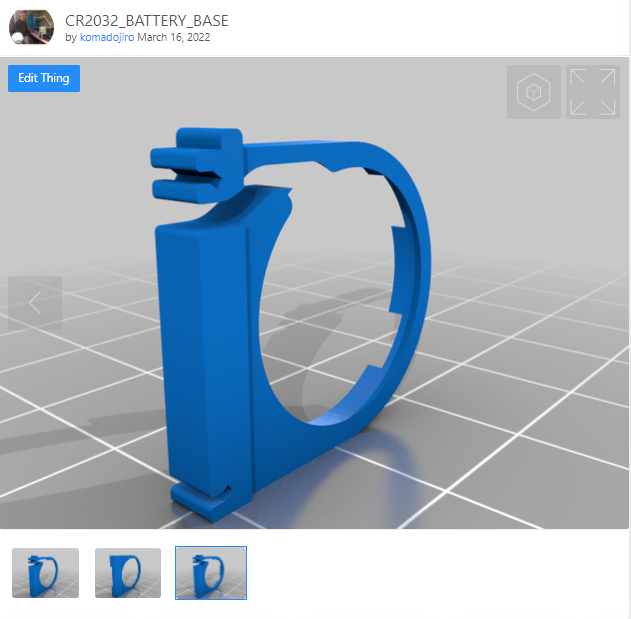Click the March 16, 2022 date text
Image resolution: width=631 pixels, height=619 pixels.
pyautogui.click(x=173, y=37)
